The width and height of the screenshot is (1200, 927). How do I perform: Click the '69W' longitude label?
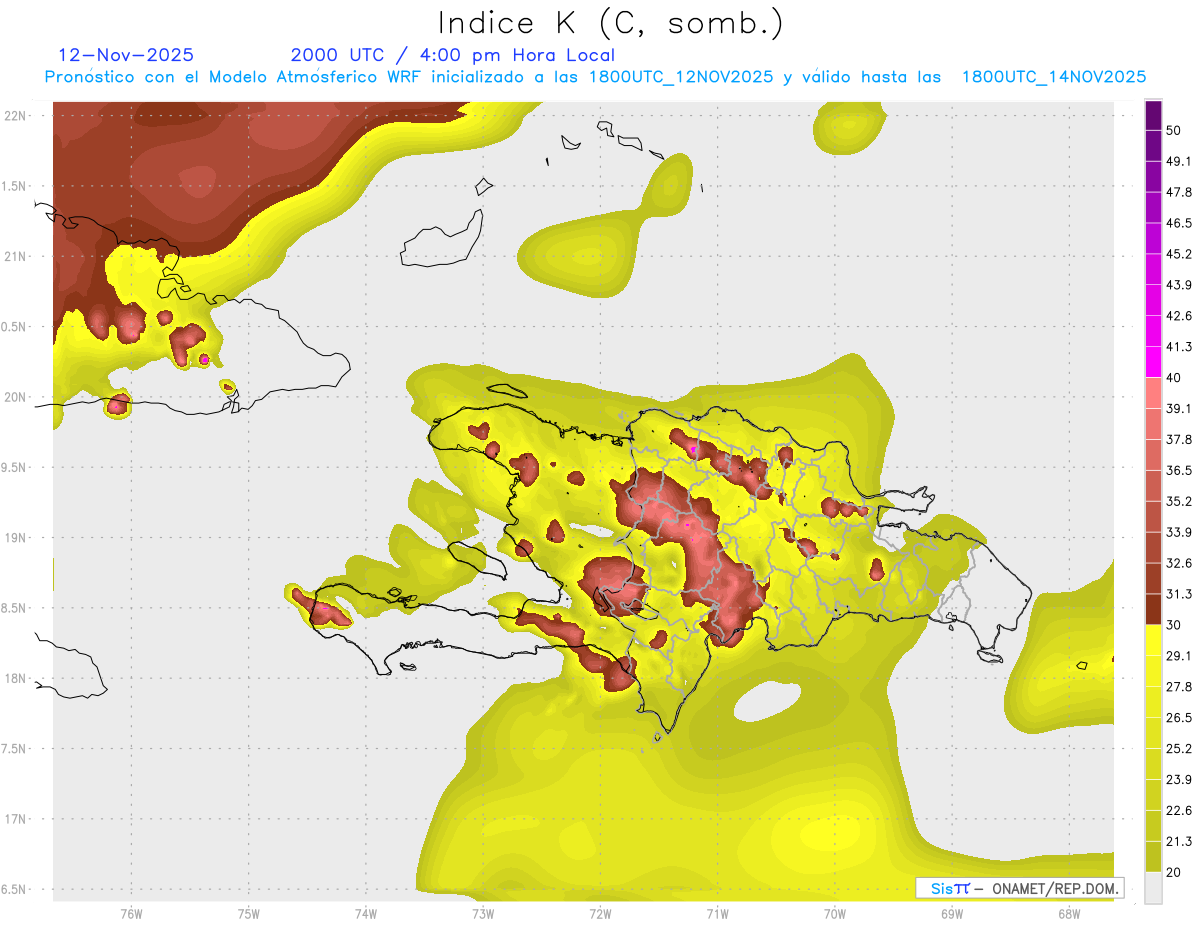coord(951,914)
